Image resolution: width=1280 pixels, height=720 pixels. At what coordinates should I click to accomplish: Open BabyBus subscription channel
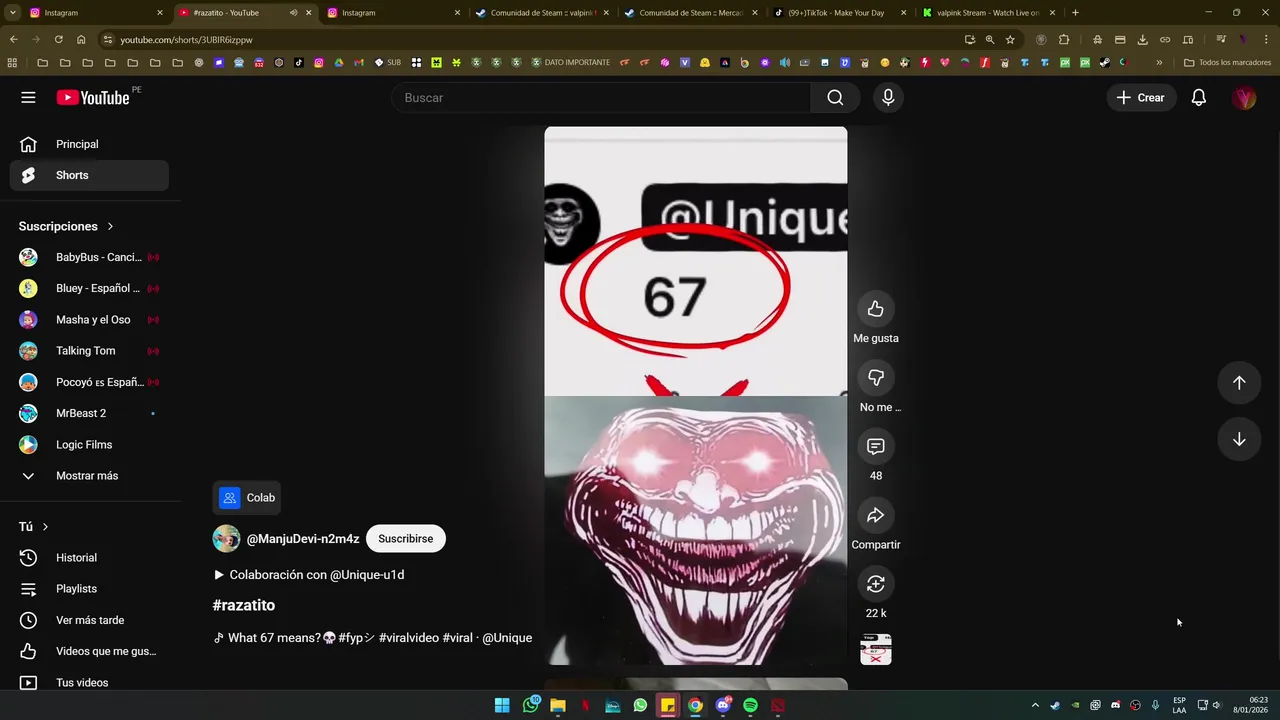[x=89, y=257]
